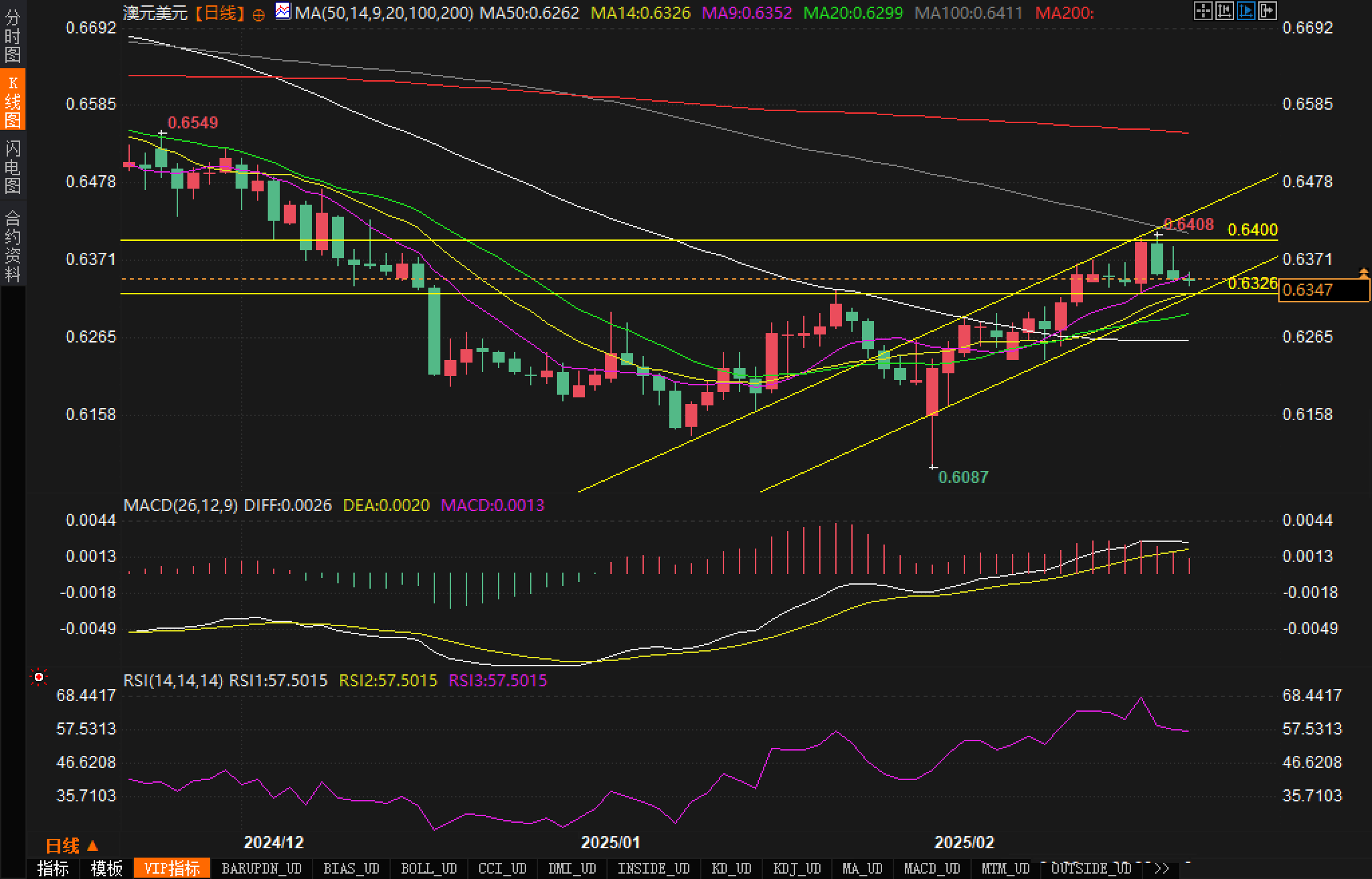This screenshot has width=1372, height=879.
Task: Click the 0.6549 high price marker
Action: (193, 122)
